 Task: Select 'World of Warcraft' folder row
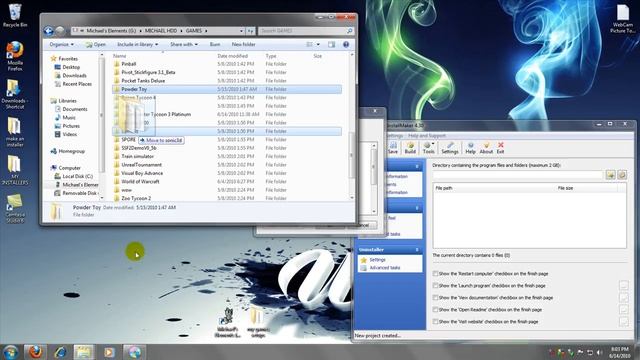pos(227,182)
